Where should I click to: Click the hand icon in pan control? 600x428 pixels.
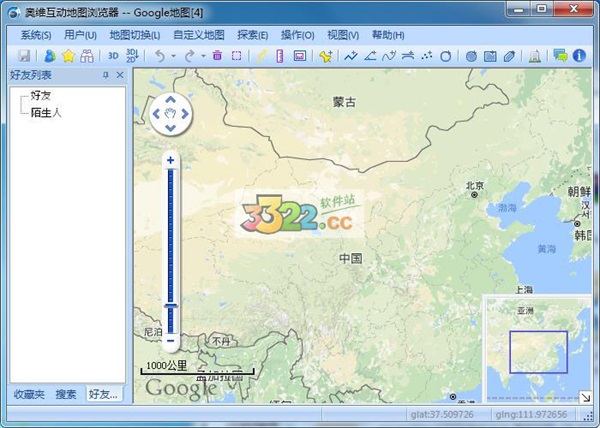point(171,113)
